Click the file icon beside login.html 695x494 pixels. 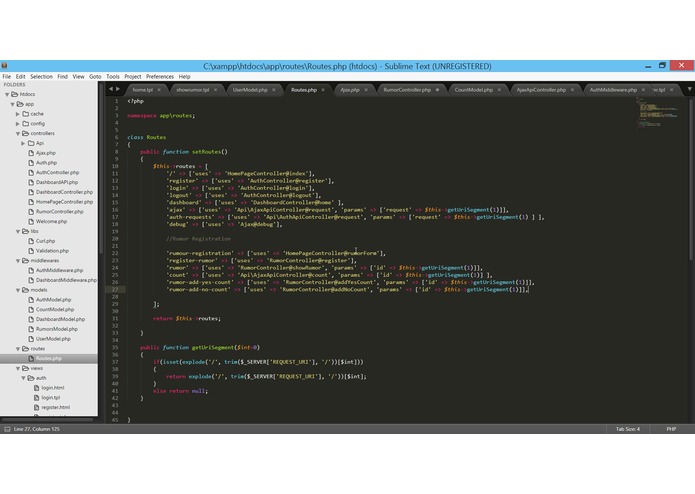(37, 388)
